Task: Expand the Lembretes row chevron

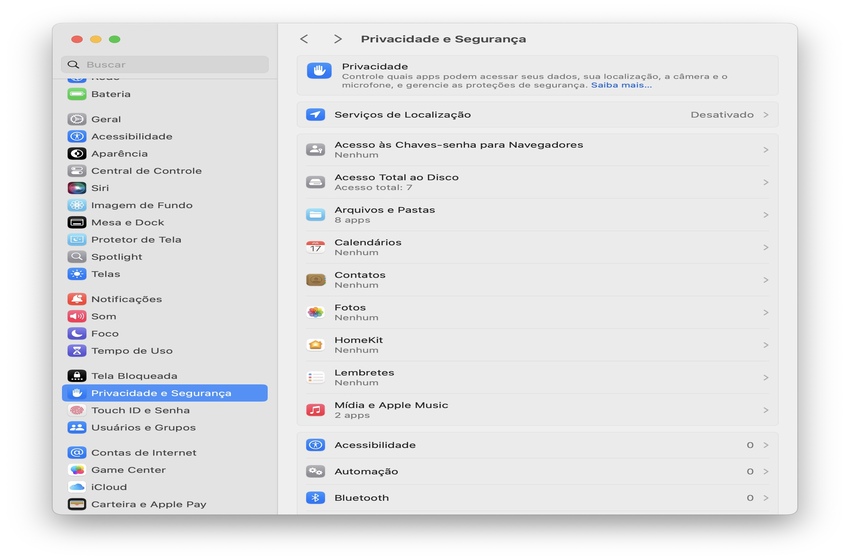Action: coord(766,377)
